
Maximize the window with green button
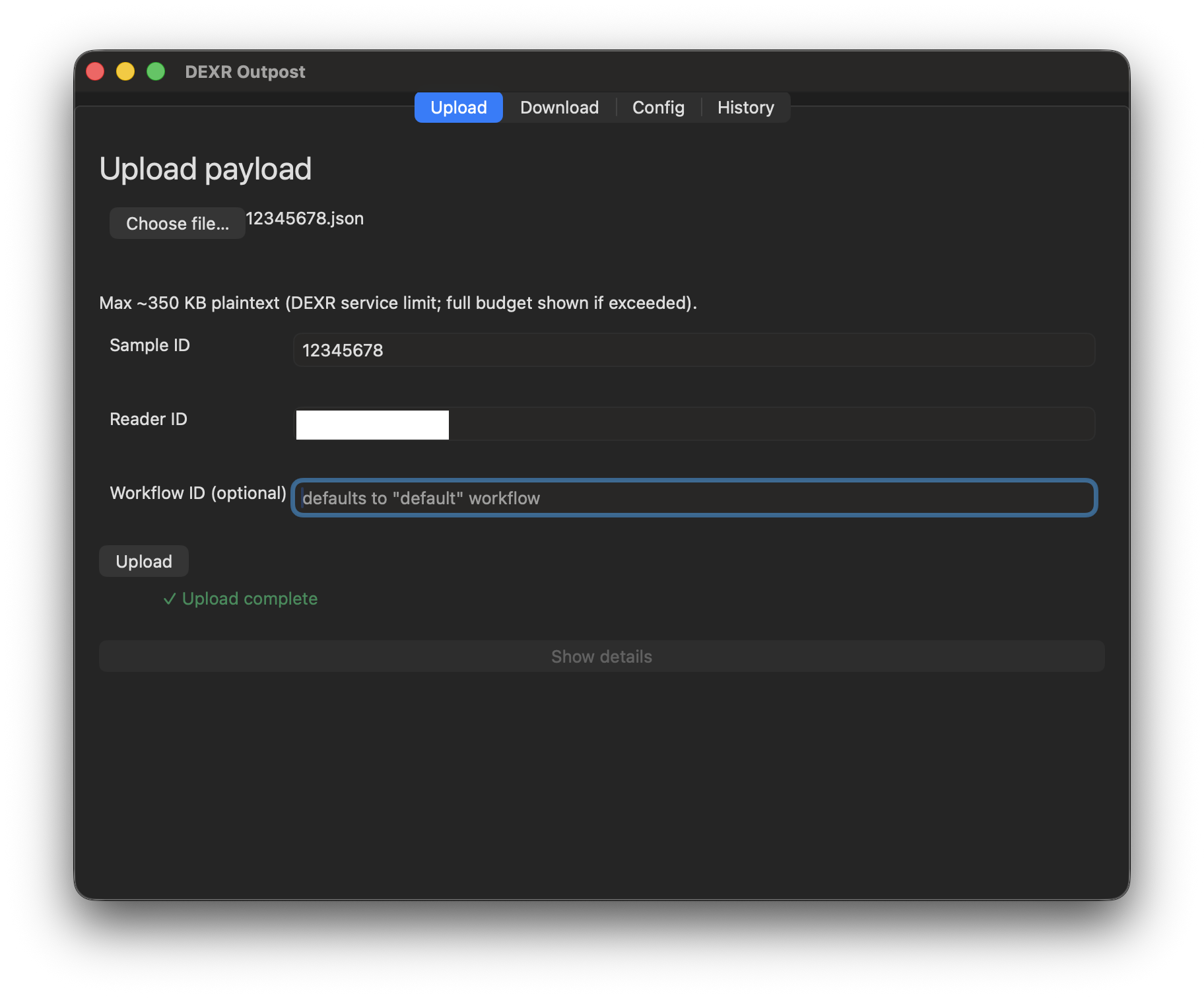point(156,71)
